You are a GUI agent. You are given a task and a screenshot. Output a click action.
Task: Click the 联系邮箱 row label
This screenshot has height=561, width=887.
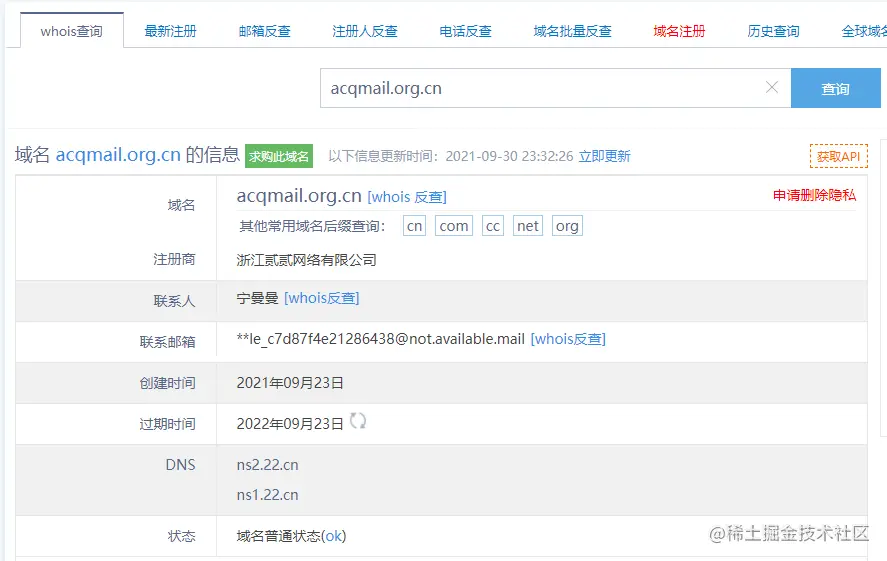[x=167, y=342]
